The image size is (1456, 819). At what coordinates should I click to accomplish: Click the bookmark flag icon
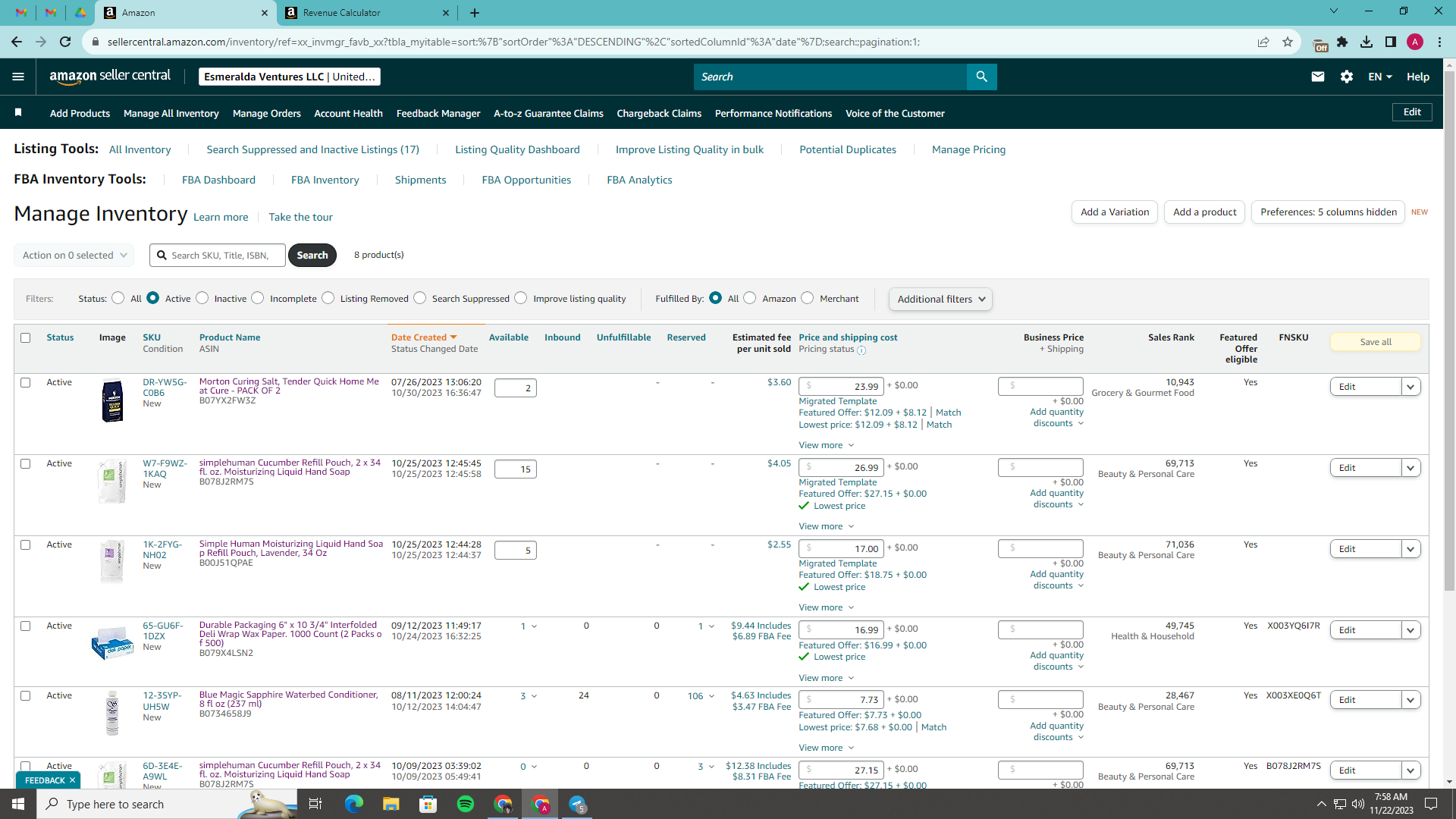(x=18, y=112)
